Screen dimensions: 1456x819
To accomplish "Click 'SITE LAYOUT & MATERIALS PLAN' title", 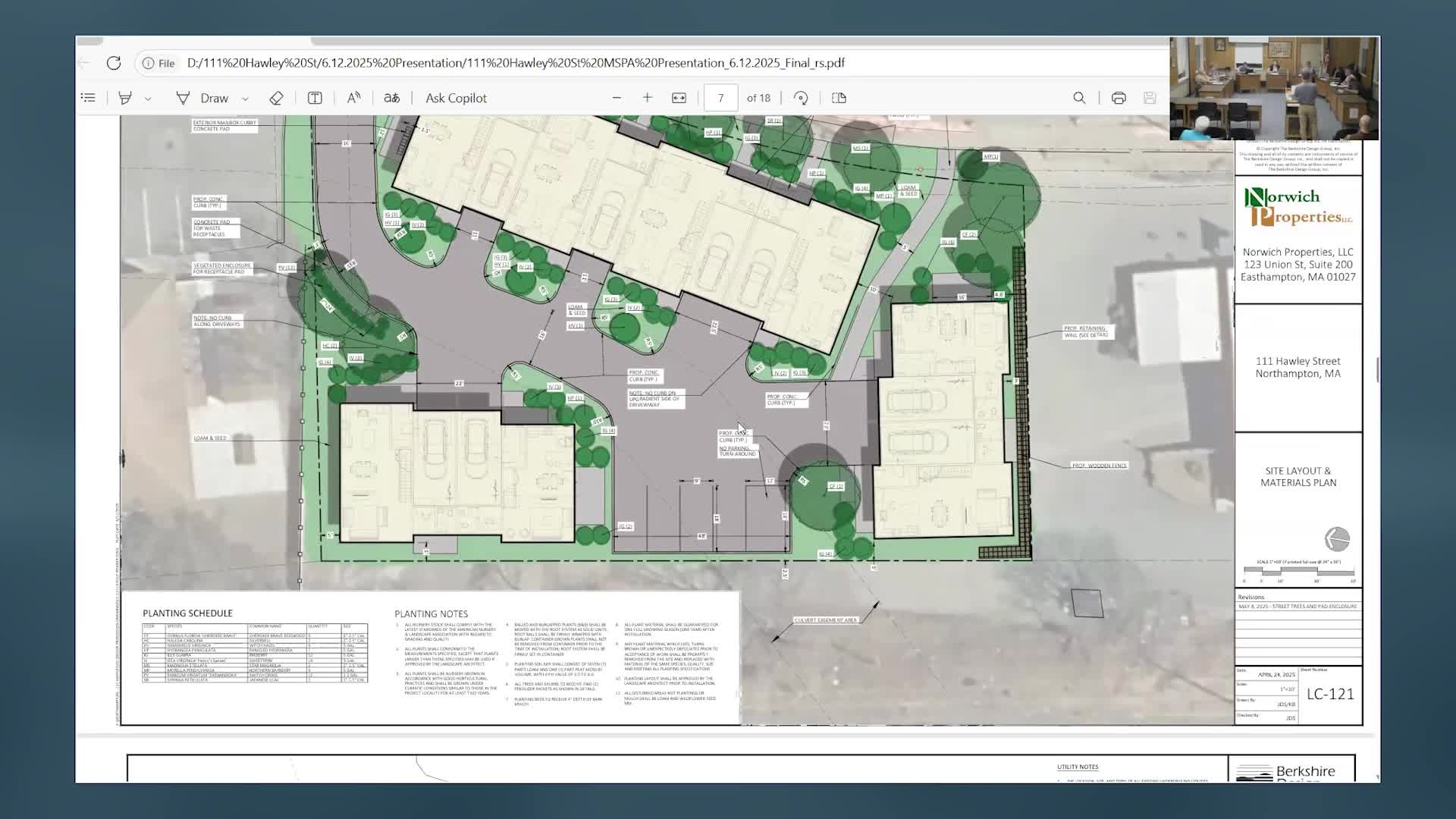I will pyautogui.click(x=1298, y=476).
